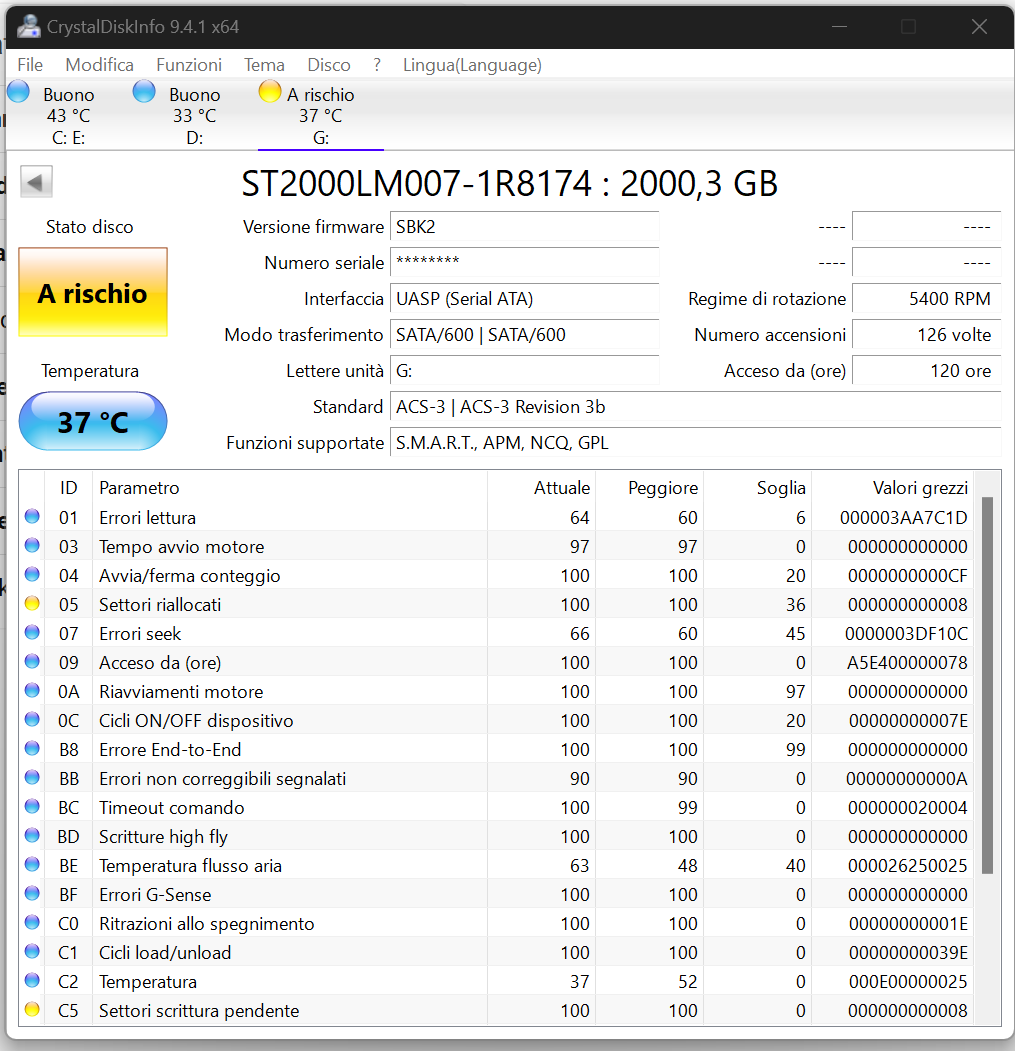Viewport: 1015px width, 1051px height.
Task: Click raw value 000003AA7C1D of Errori lettura
Action: coord(903,517)
